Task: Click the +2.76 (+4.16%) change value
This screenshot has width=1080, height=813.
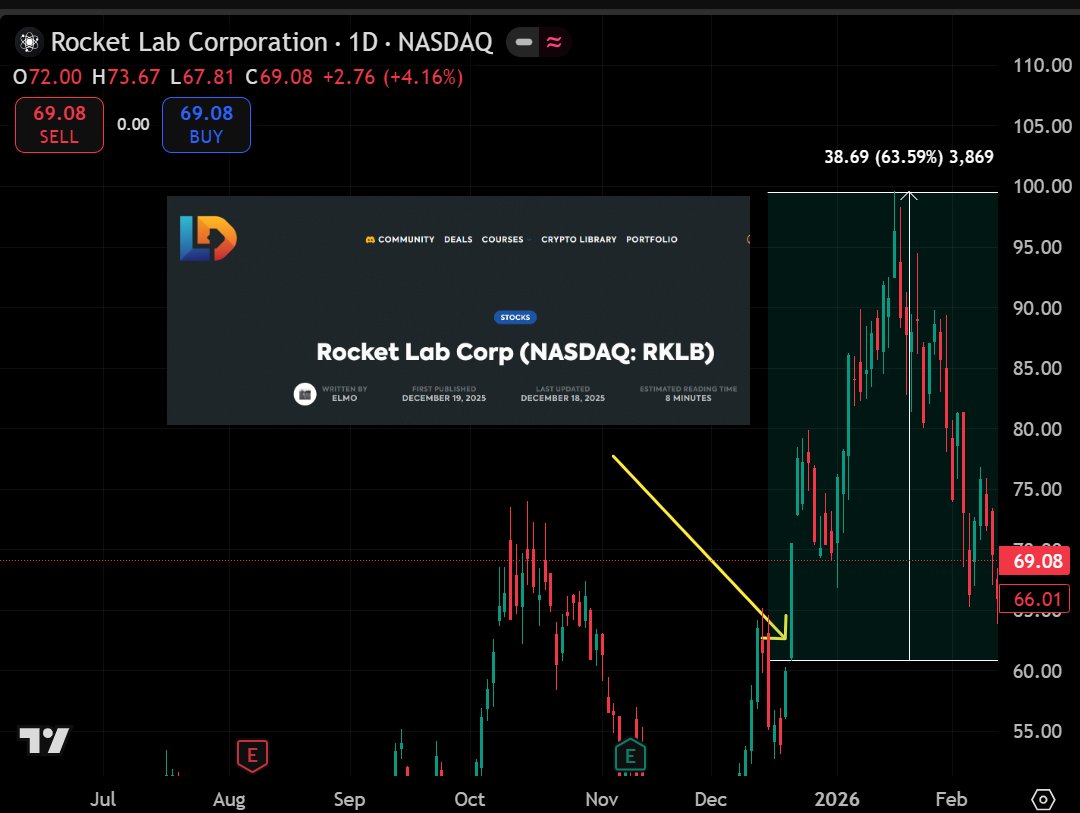Action: 393,77
